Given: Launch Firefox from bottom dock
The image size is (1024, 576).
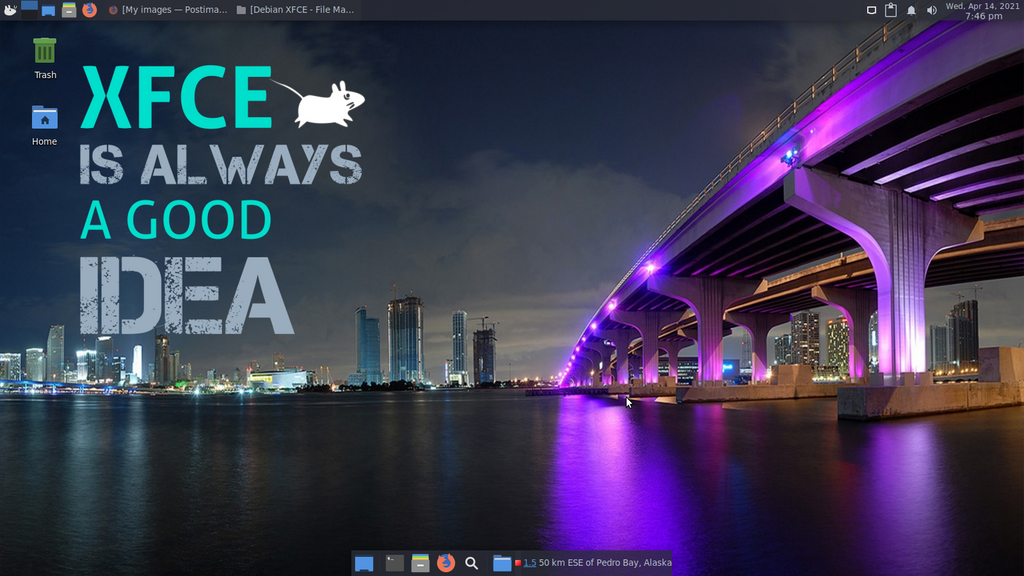Looking at the screenshot, I should click(446, 562).
